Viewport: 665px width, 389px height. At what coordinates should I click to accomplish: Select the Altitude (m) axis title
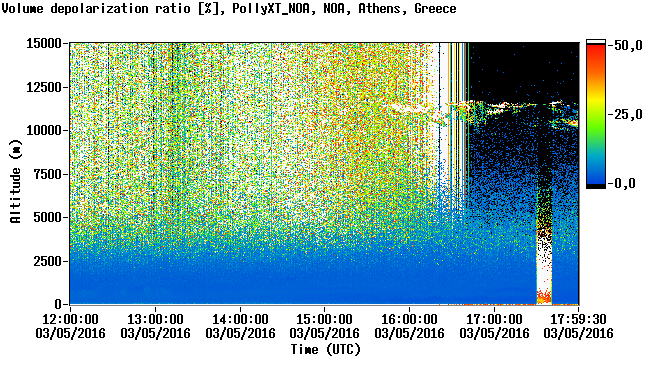pos(16,181)
